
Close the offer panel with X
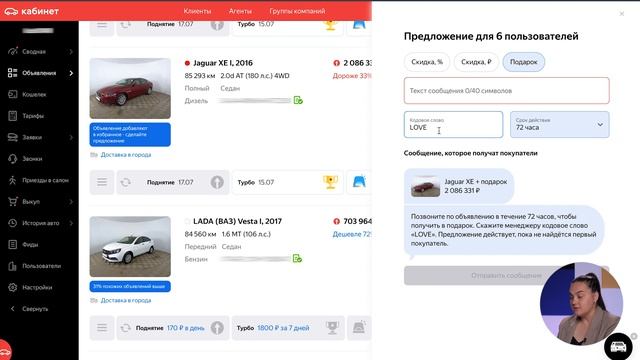click(x=622, y=14)
